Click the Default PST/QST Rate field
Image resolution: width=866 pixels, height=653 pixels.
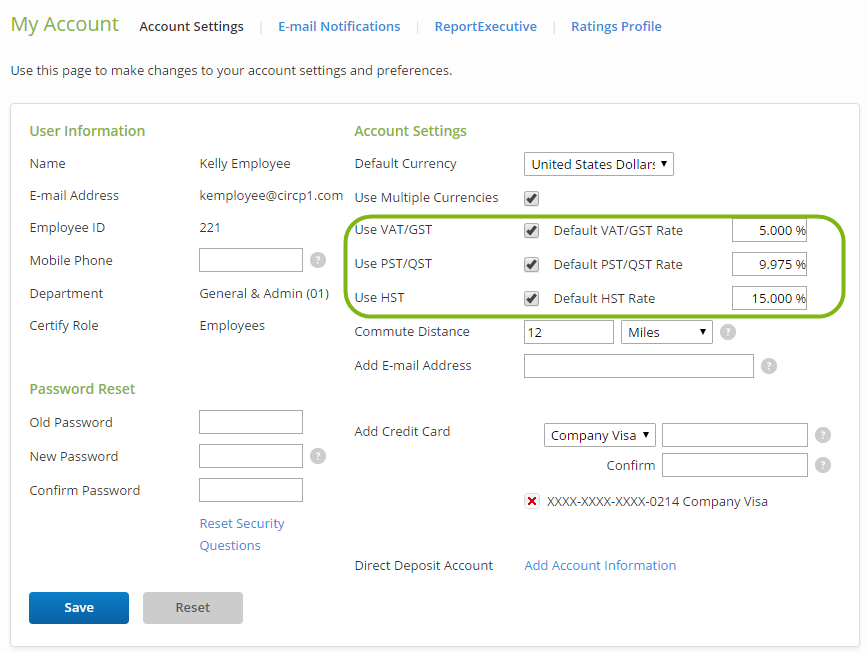tap(769, 265)
